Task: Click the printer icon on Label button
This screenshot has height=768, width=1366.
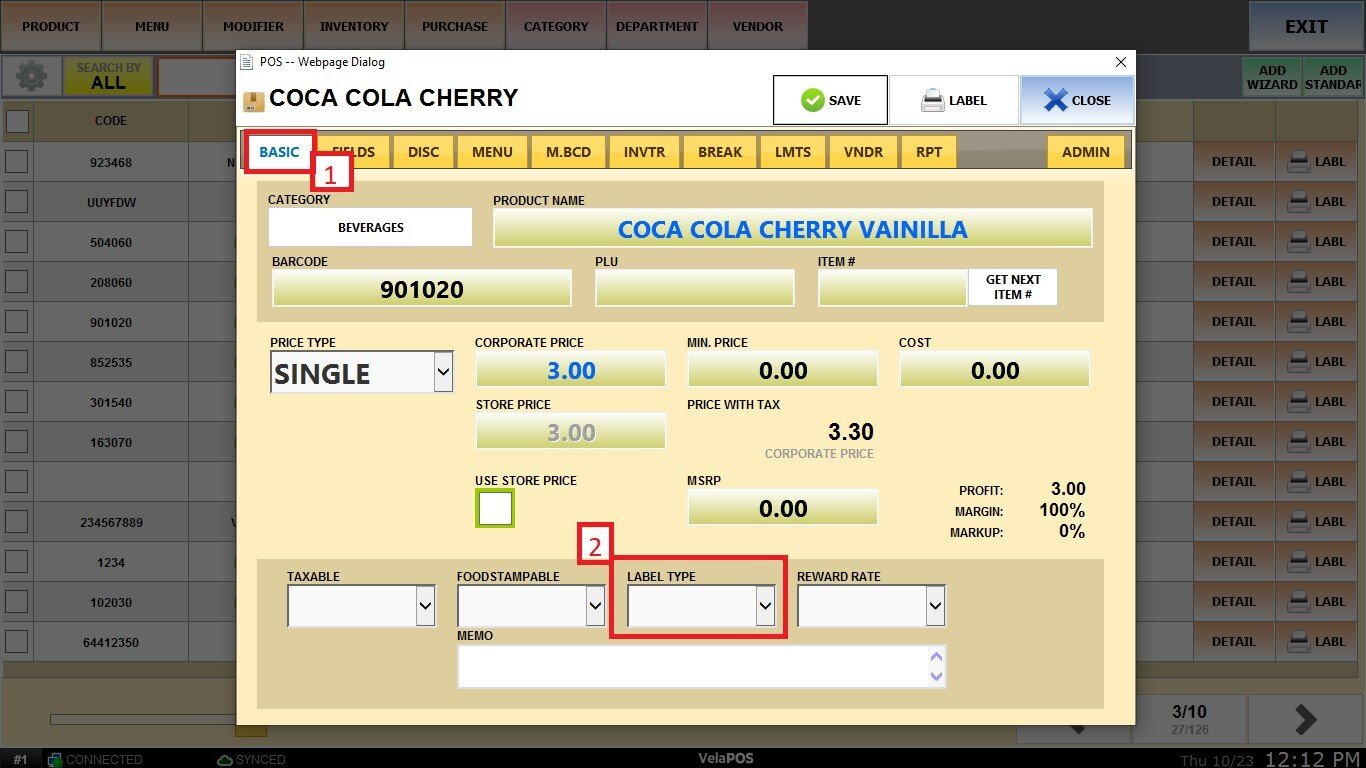Action: [x=932, y=100]
